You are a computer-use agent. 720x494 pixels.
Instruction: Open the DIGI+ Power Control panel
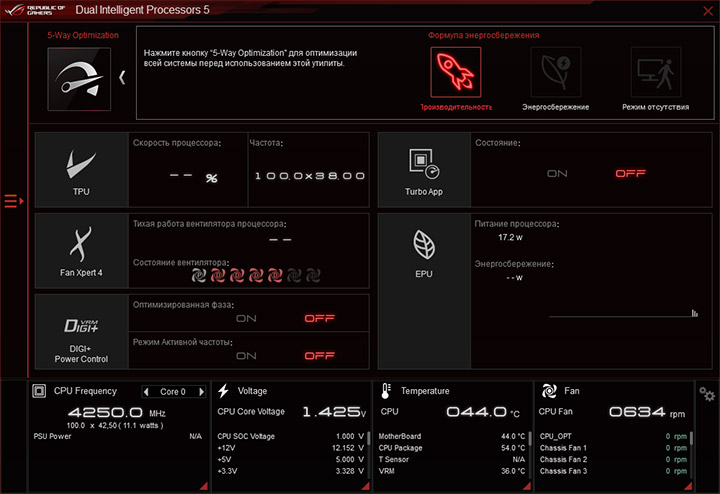point(81,332)
